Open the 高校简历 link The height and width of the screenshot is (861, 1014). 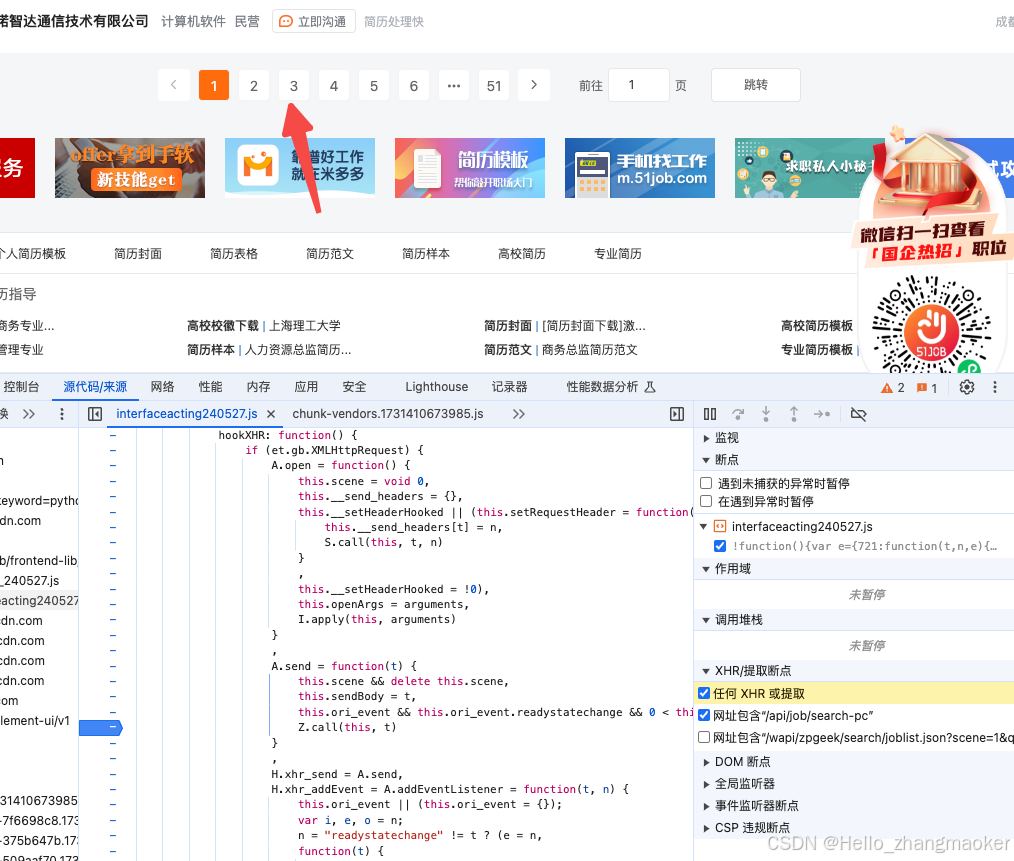tap(522, 254)
